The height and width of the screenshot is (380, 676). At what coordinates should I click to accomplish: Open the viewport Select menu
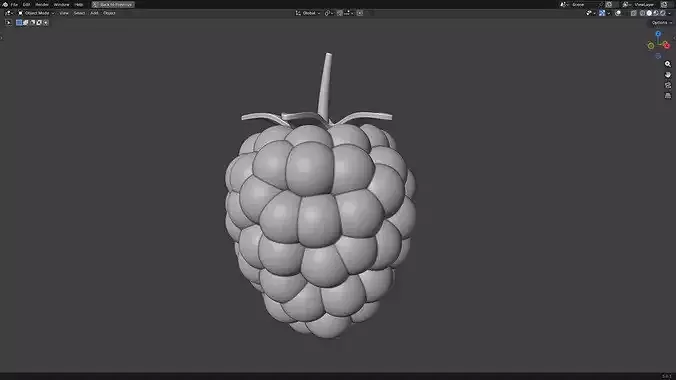point(79,13)
